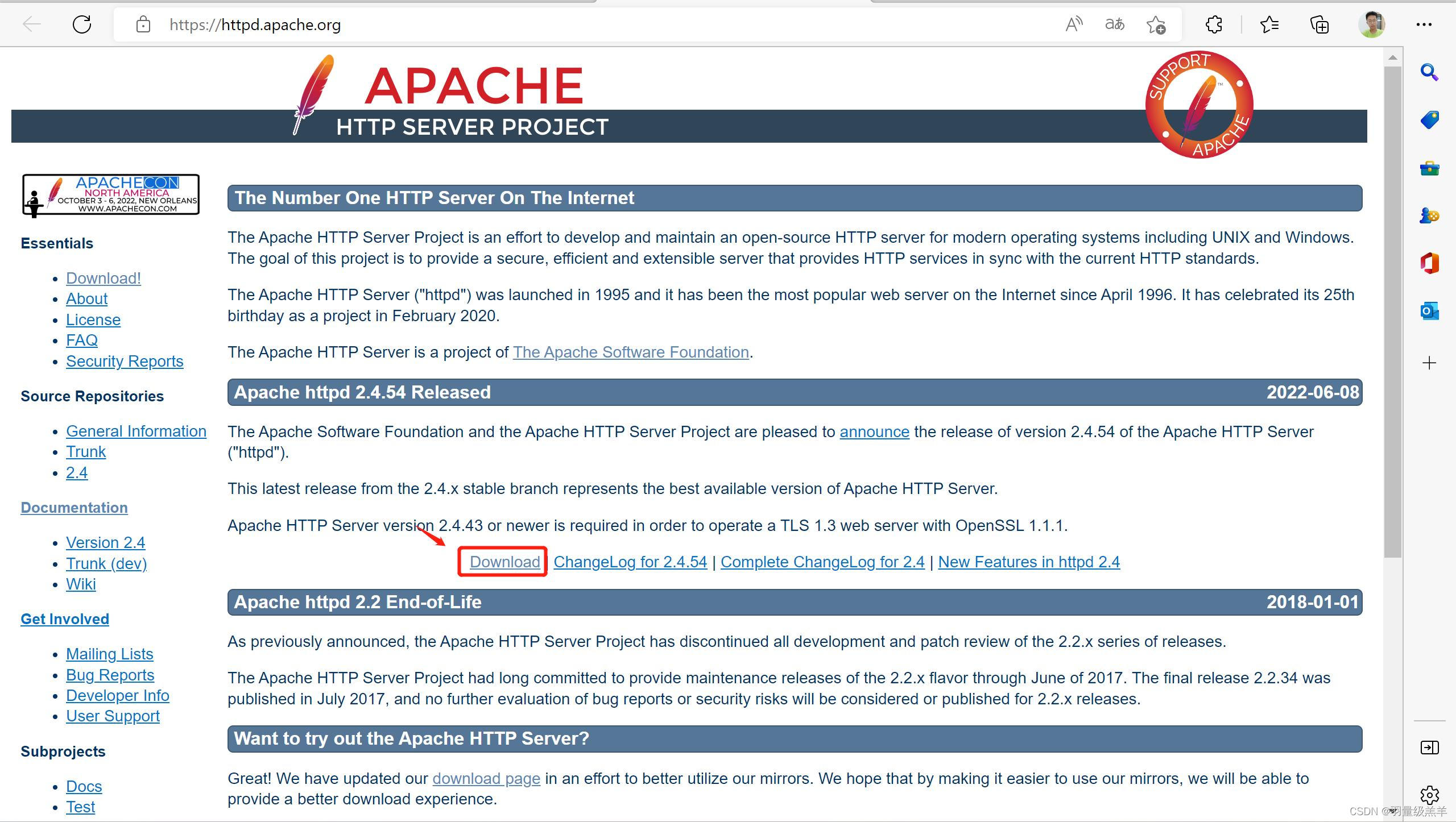
Task: Click 'The Number One HTTP Server' heading
Action: coord(434,198)
